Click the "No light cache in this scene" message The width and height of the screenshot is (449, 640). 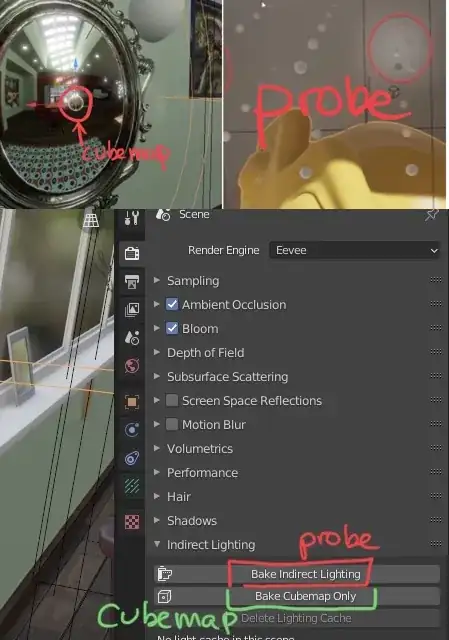pos(226,637)
